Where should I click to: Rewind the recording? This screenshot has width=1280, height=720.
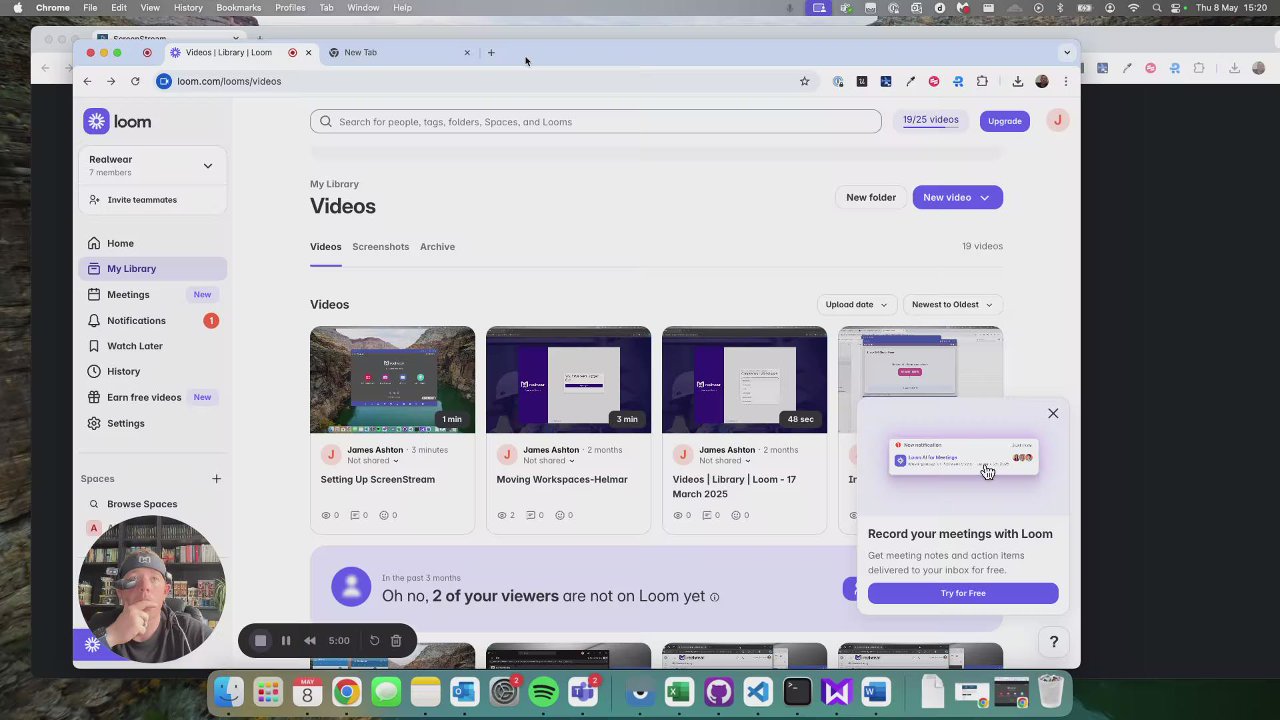[310, 641]
